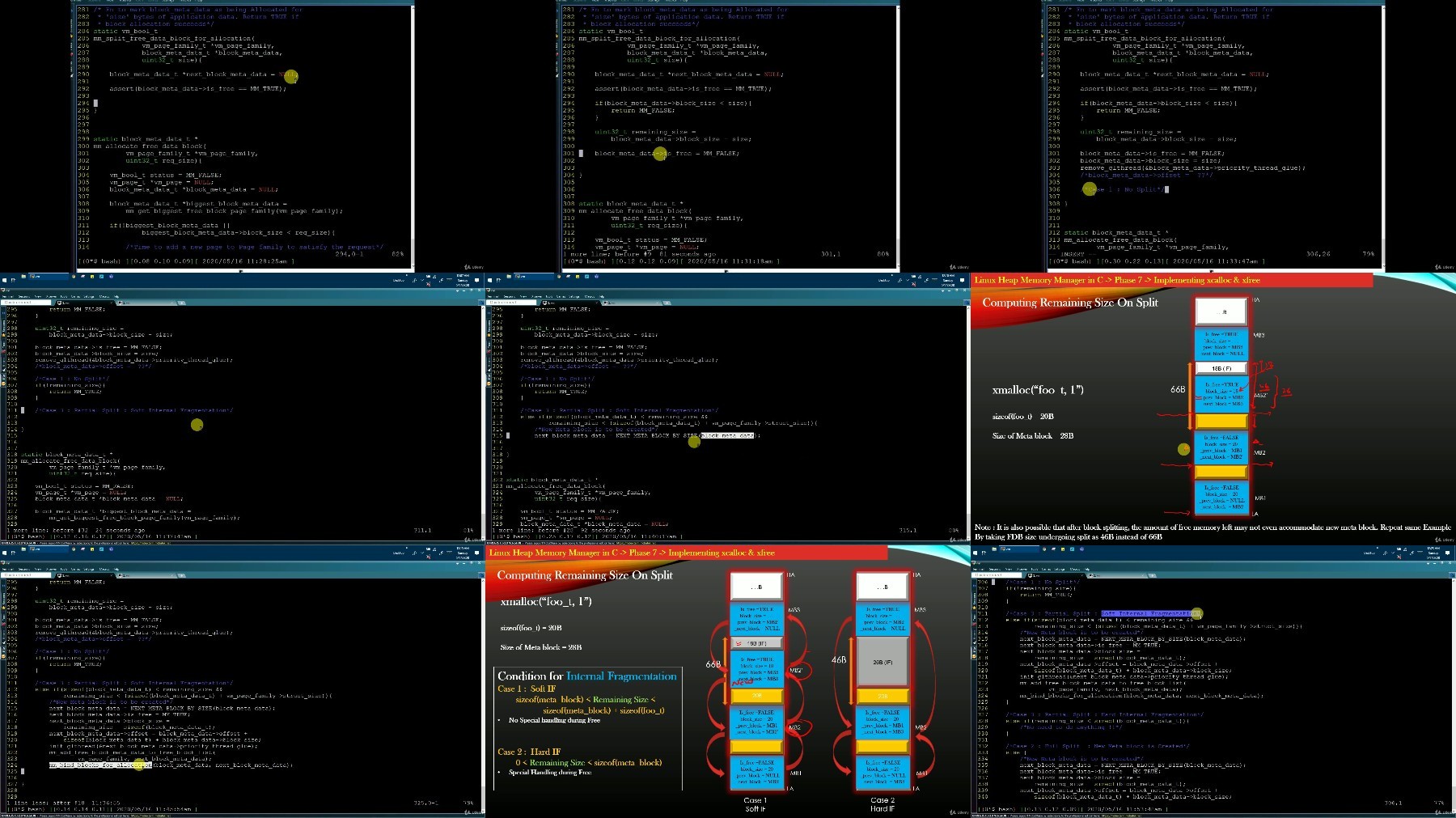Click the Windows Start button in the 311,1 frame
Image resolution: width=1456 pixels, height=818 pixels.
(x=4, y=280)
